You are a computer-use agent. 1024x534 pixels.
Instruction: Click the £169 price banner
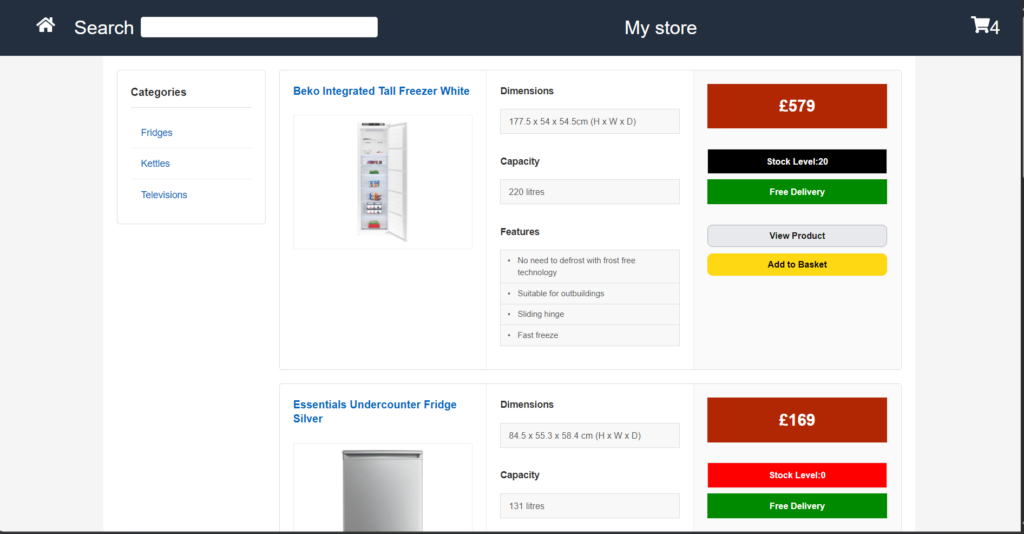(797, 420)
